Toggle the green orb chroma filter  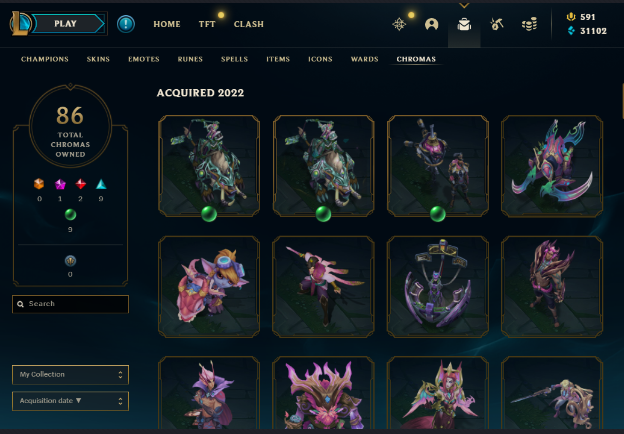[70, 214]
